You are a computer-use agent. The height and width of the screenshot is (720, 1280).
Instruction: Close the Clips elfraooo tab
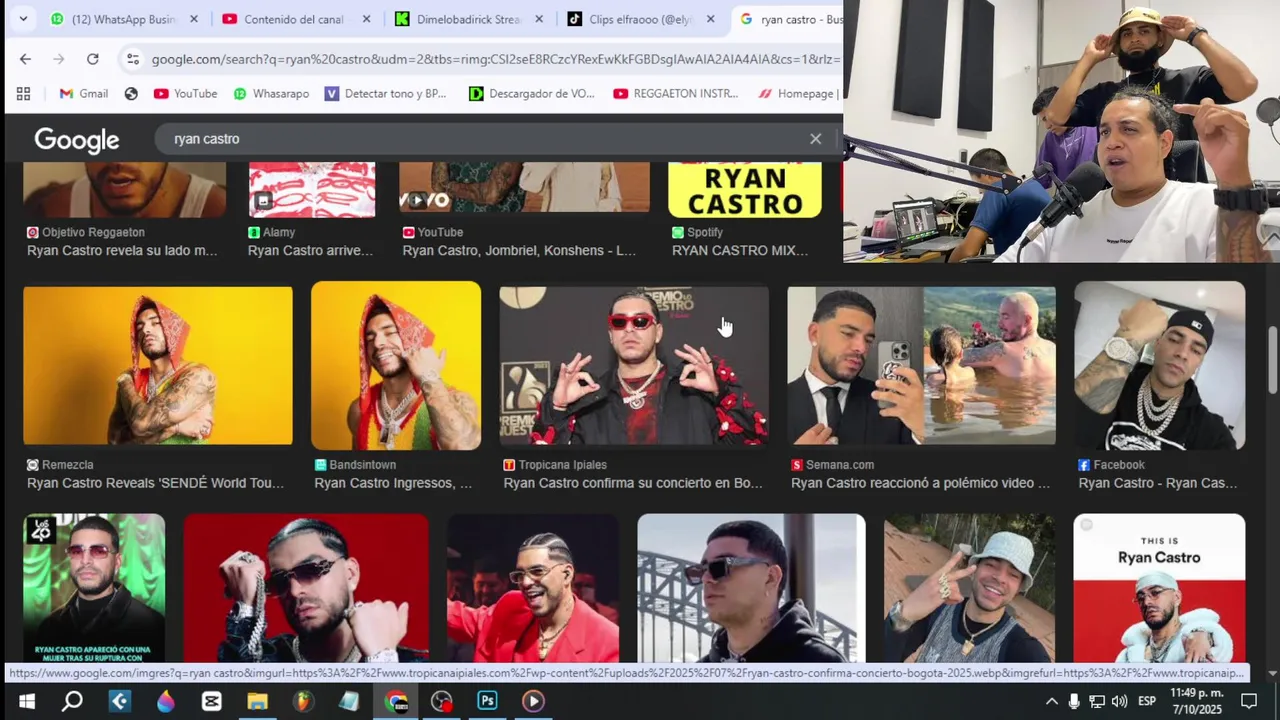click(711, 19)
